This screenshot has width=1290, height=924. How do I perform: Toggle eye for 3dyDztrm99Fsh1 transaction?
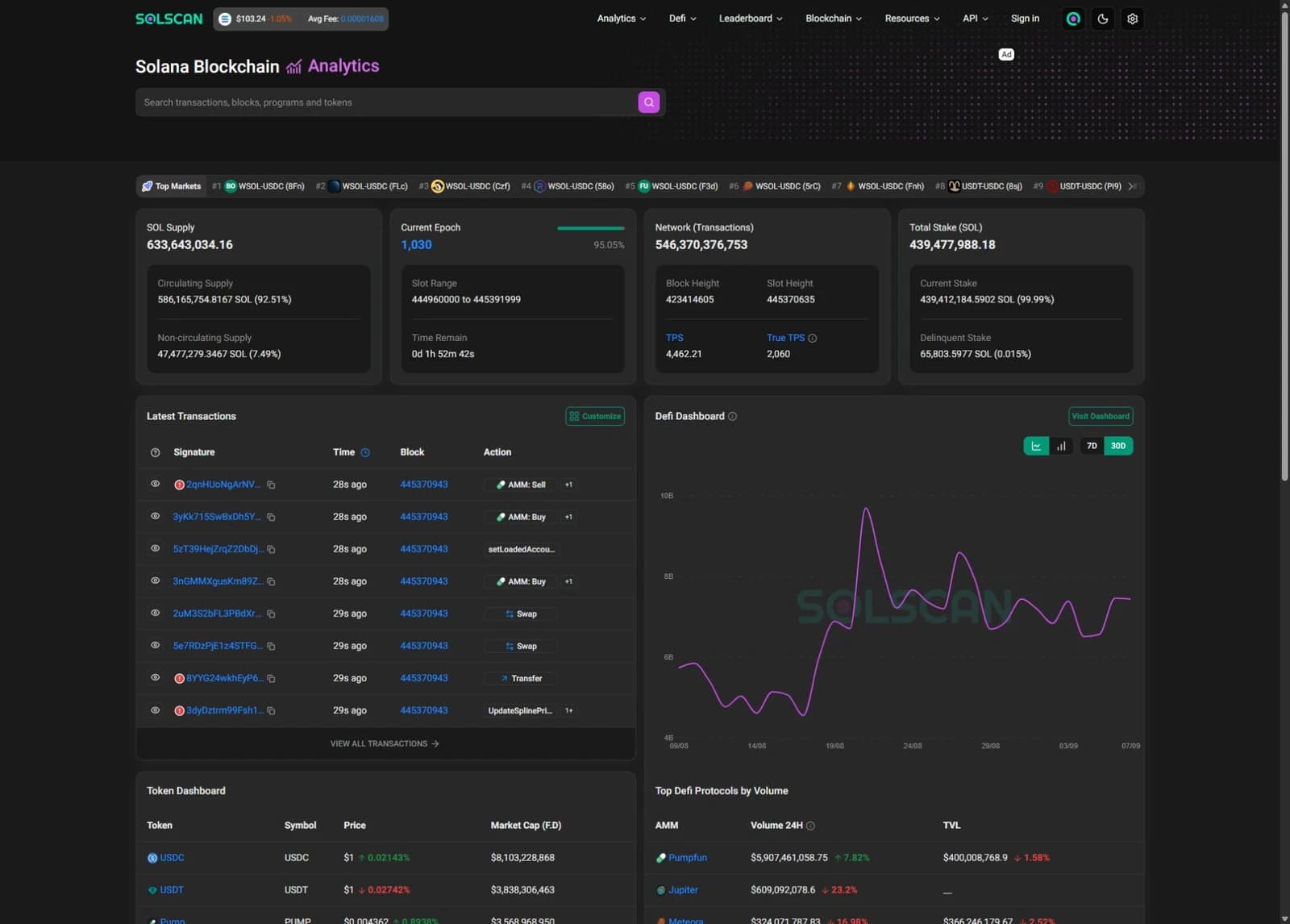coord(155,710)
